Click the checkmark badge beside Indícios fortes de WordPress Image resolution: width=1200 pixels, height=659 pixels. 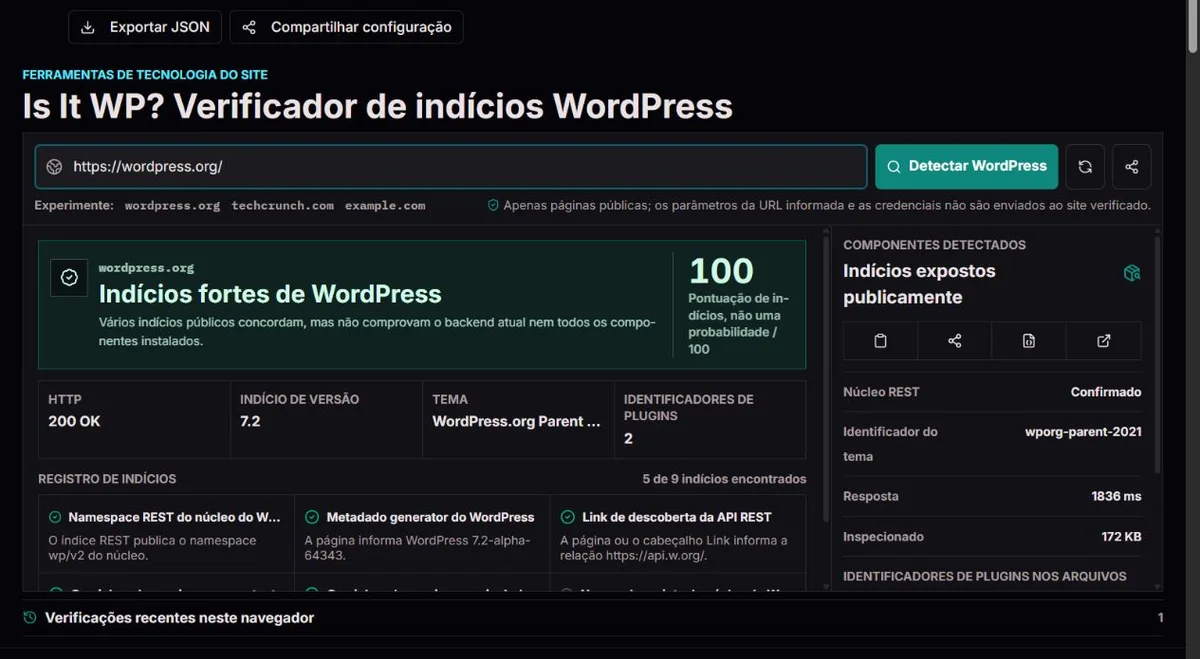[70, 278]
